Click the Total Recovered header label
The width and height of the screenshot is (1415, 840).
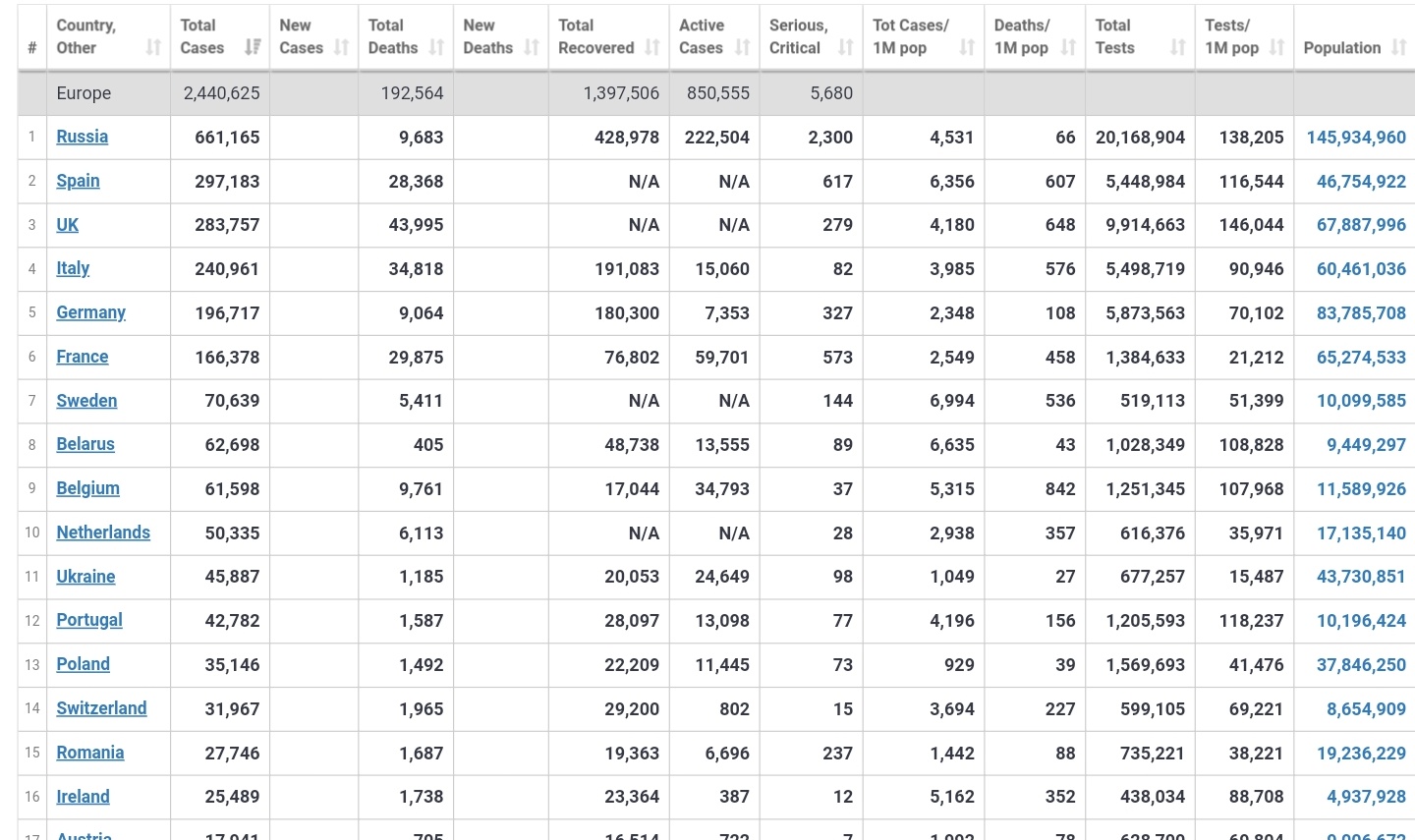(595, 36)
